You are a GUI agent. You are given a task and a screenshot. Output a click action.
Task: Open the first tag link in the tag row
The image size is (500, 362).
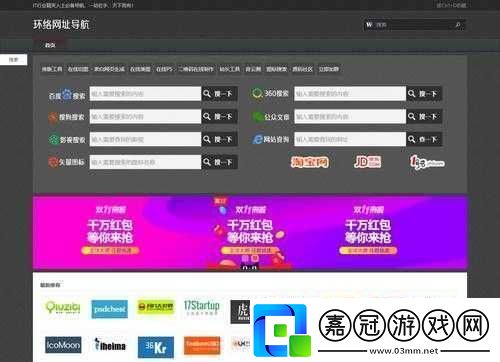(52, 69)
